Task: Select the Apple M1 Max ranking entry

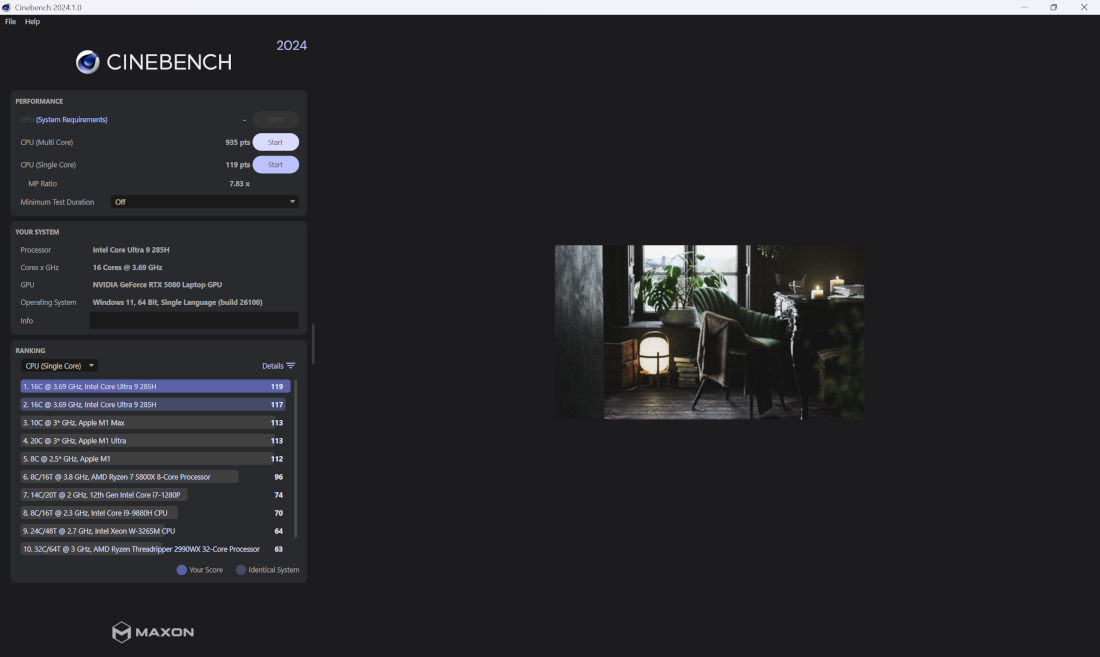Action: (x=140, y=423)
